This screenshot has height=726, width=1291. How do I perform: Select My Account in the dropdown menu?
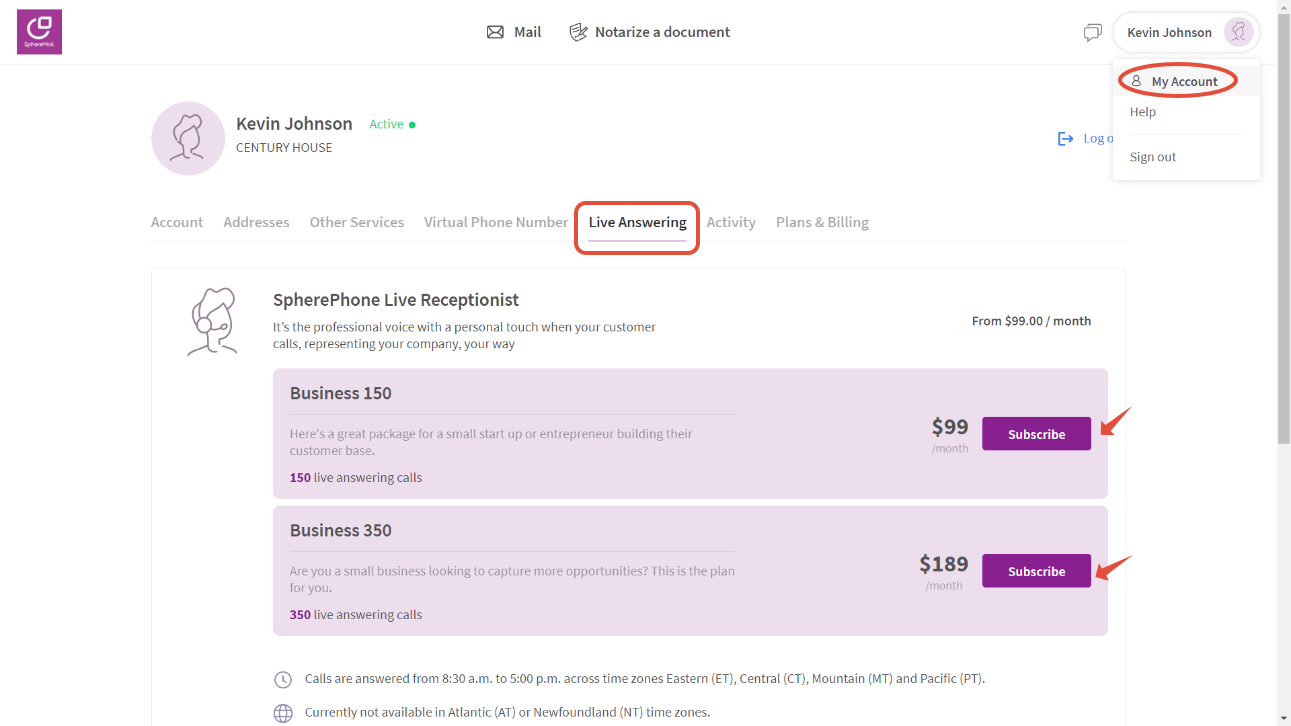[1185, 81]
